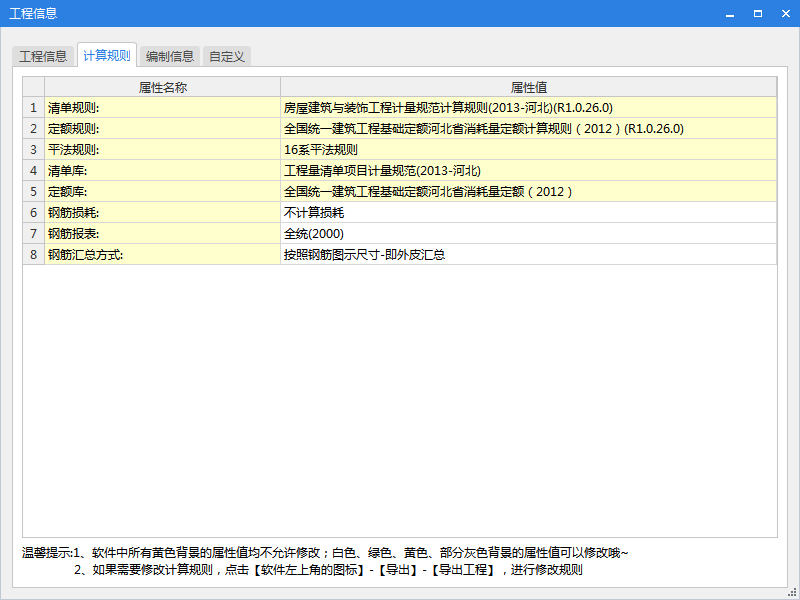This screenshot has width=800, height=600.
Task: Click row number 1 header
Action: pos(34,108)
